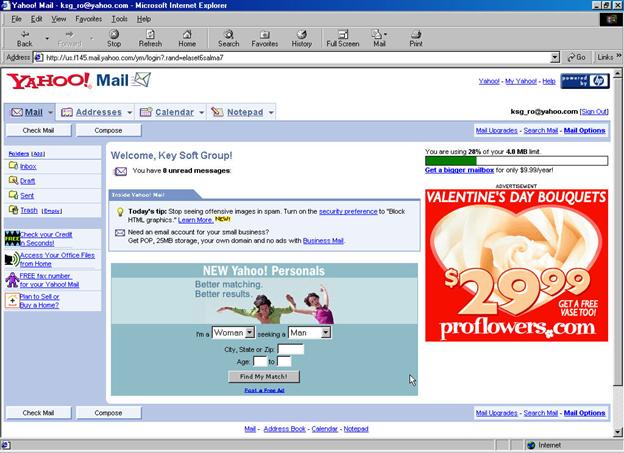Open the Edit menu
This screenshot has width=624, height=453.
coord(37,19)
